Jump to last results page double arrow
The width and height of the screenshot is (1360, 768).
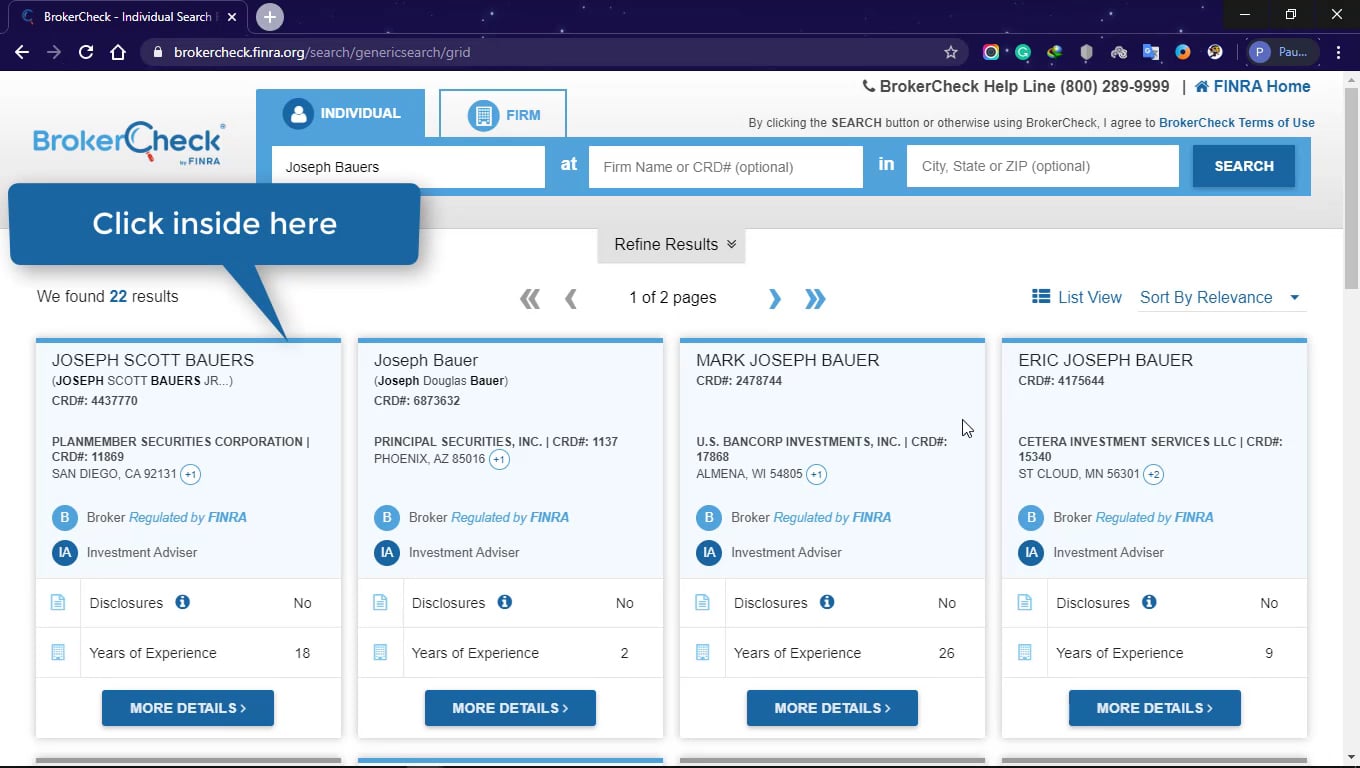(815, 298)
